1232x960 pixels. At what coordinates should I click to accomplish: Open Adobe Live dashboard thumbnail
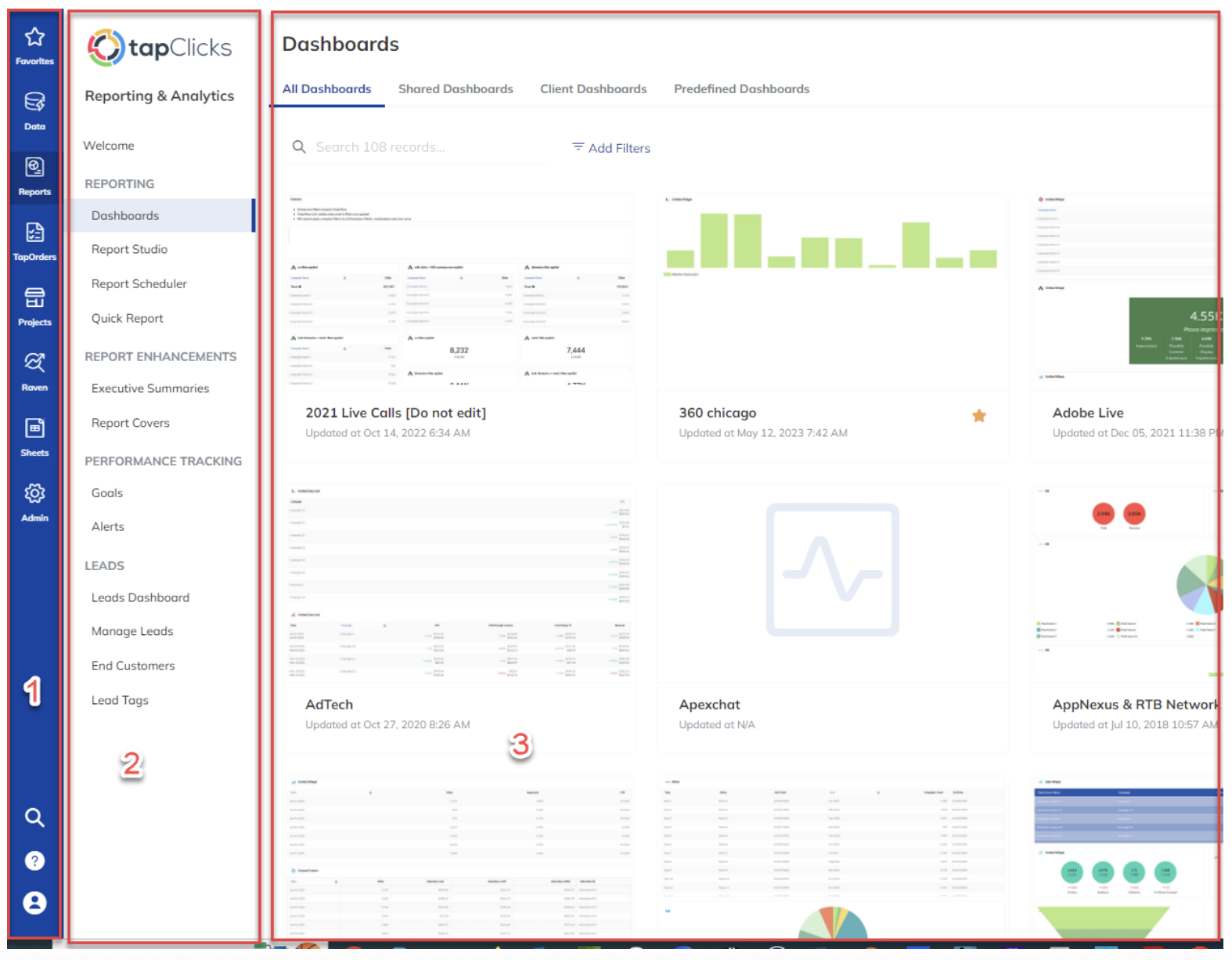[x=1126, y=291]
